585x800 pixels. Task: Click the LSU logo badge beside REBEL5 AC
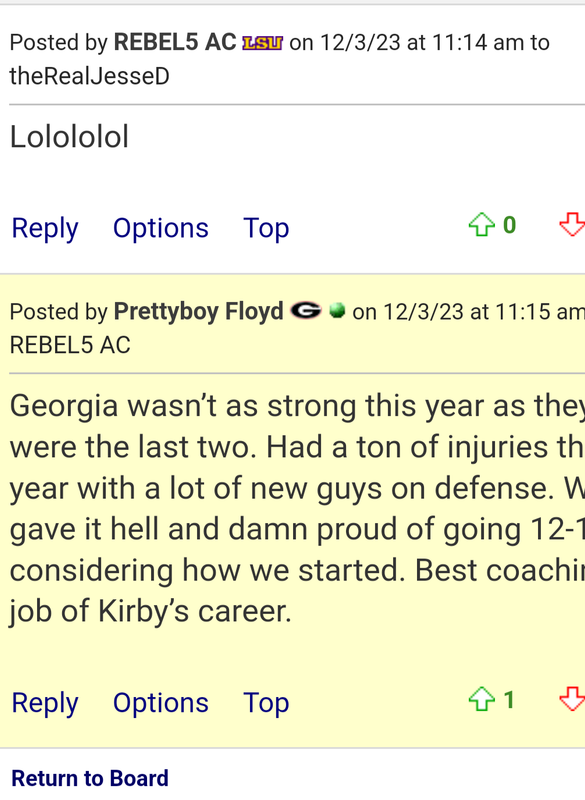click(262, 43)
